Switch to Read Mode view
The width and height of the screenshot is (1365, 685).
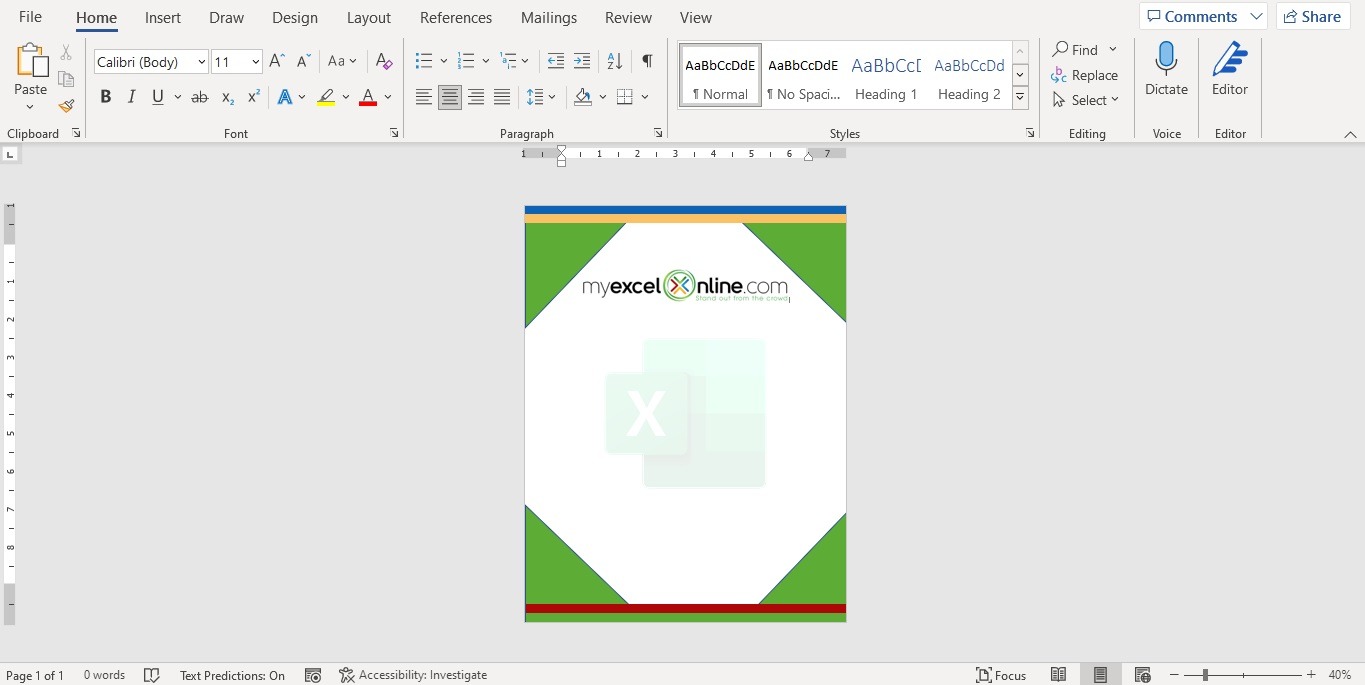pyautogui.click(x=1058, y=675)
